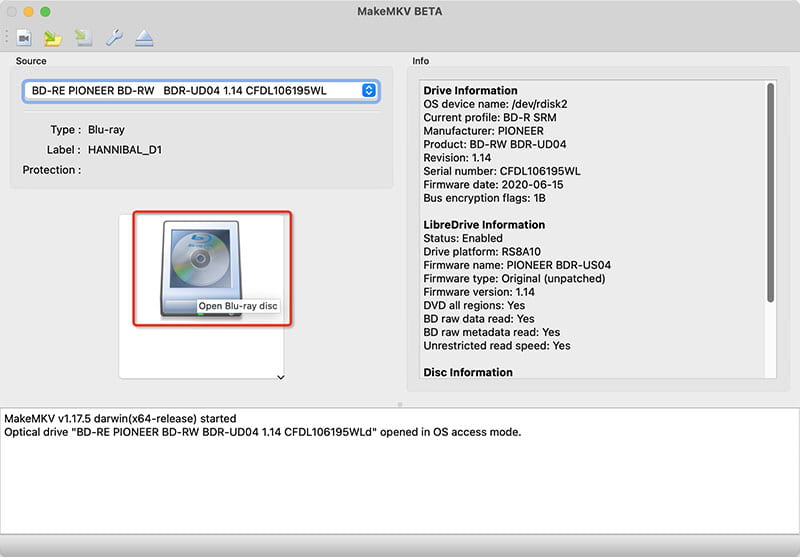Click the Source dropdown blue arrow stepper
Screen dimensions: 800x557
369,91
